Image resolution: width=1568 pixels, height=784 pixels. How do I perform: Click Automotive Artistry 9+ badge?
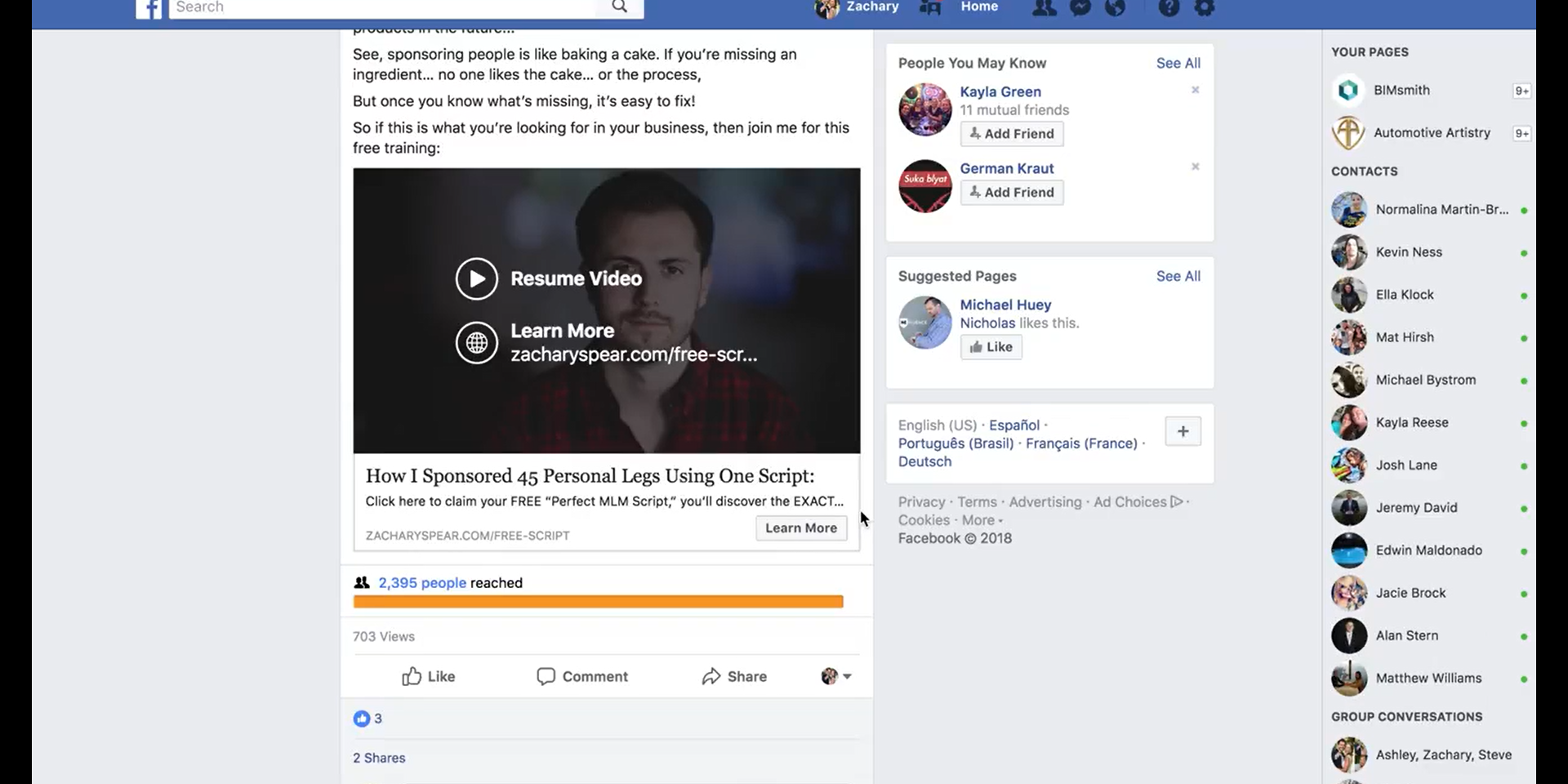coord(1521,133)
